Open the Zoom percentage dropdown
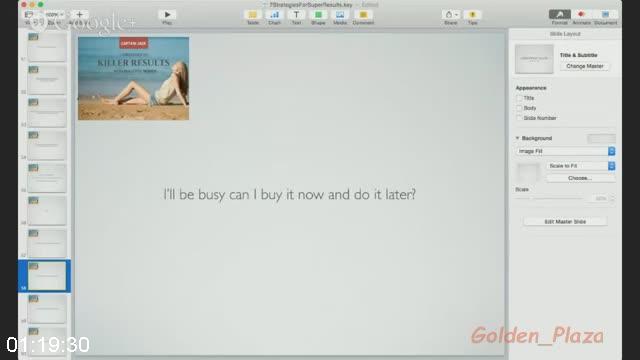The height and width of the screenshot is (360, 640). [54, 15]
